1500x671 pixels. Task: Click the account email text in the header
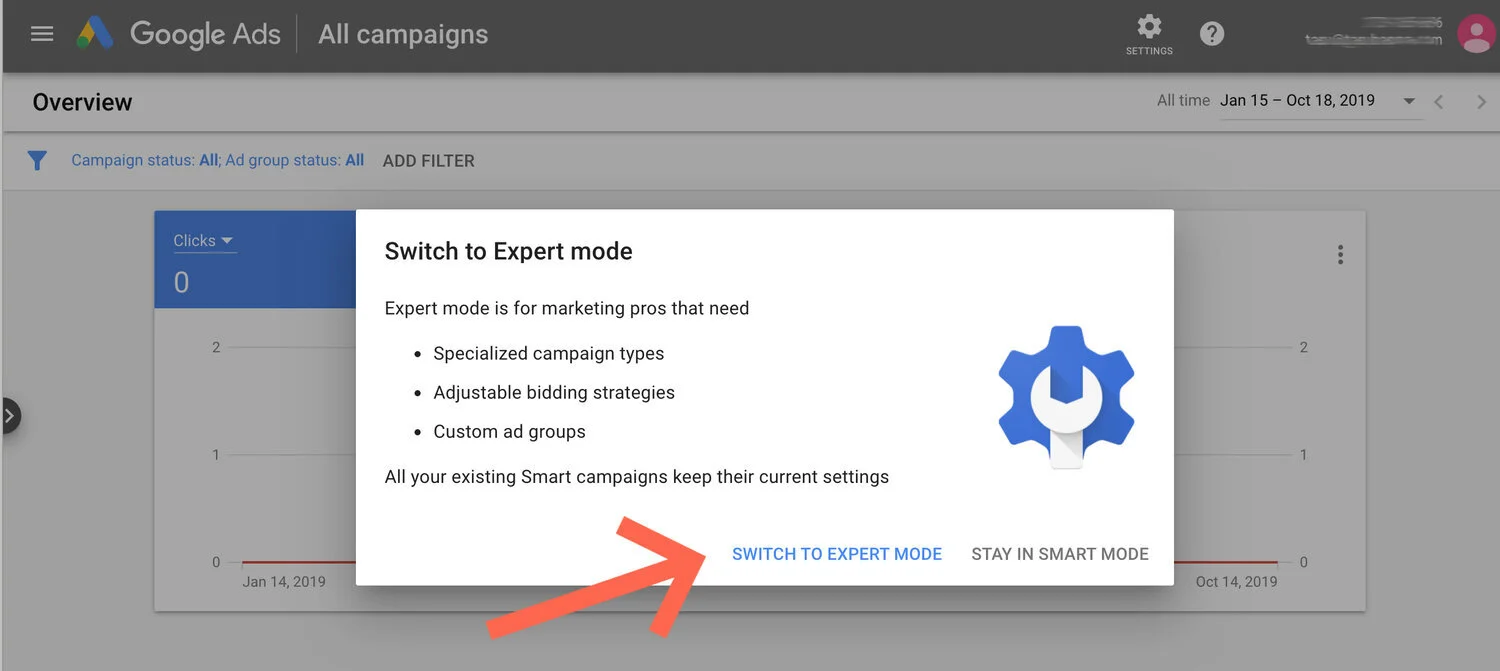click(1374, 40)
